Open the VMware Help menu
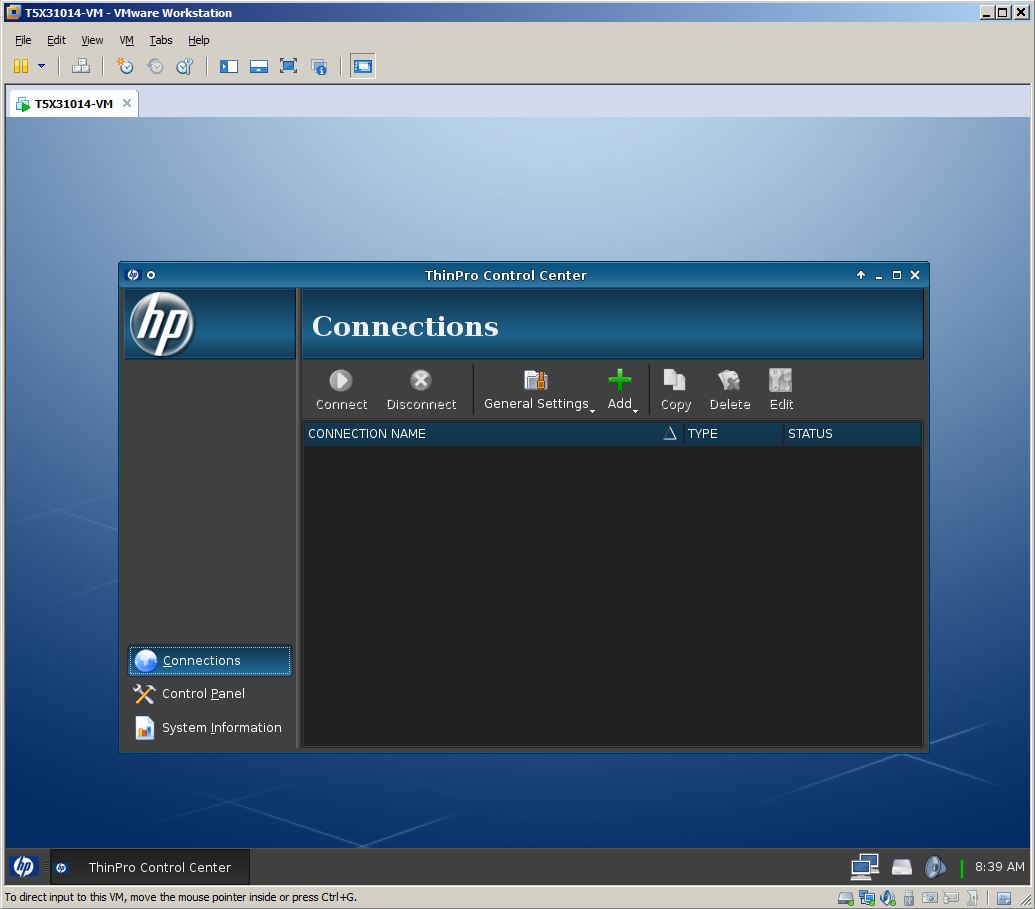Image resolution: width=1035 pixels, height=909 pixels. tap(199, 40)
